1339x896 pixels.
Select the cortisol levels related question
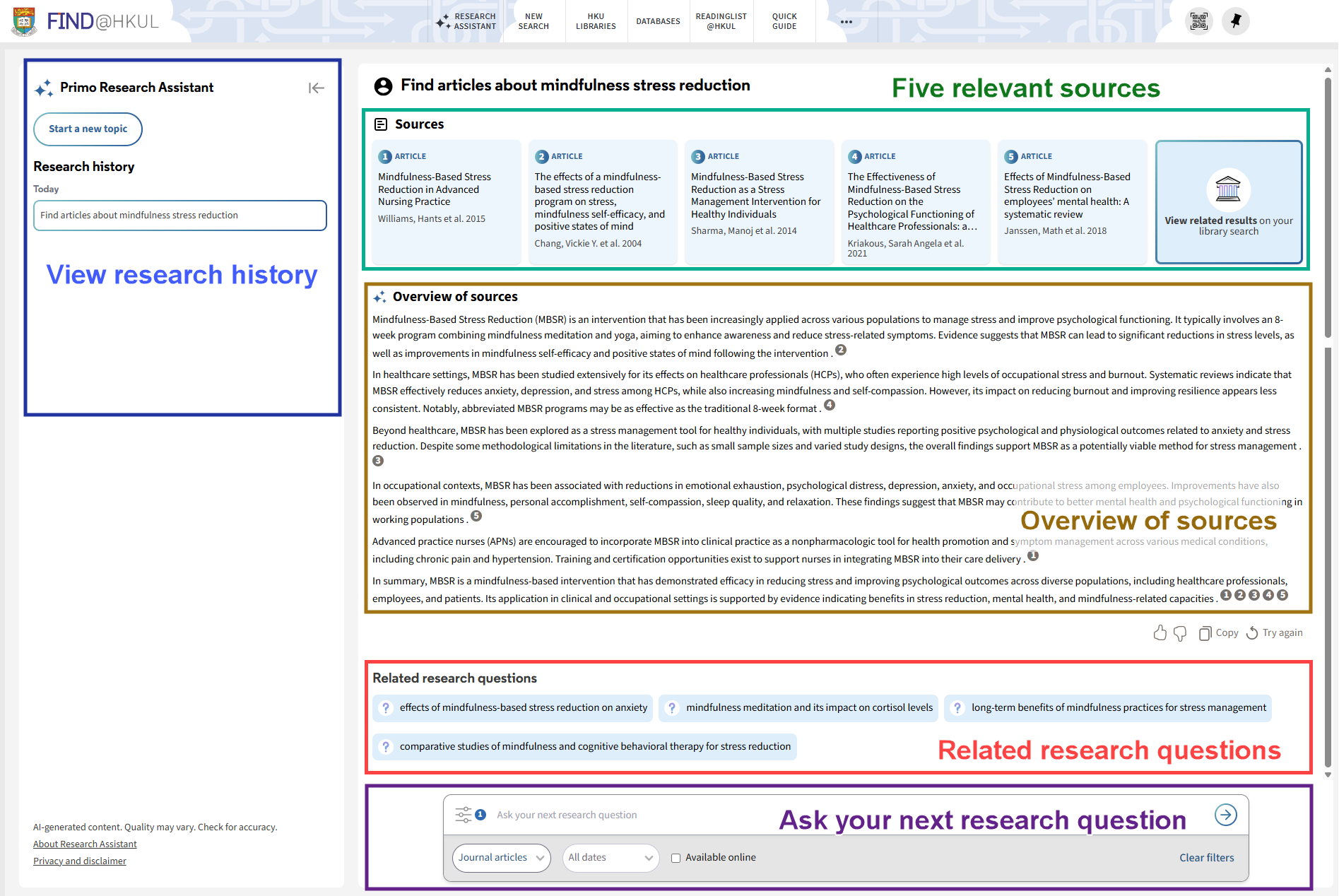(x=798, y=708)
